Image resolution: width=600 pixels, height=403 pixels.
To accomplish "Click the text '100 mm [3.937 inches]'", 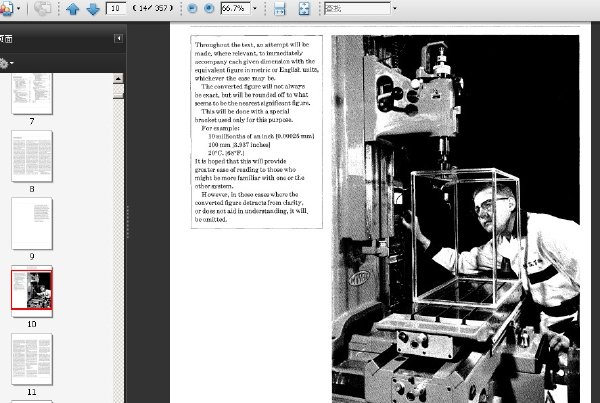I will 239,145.
